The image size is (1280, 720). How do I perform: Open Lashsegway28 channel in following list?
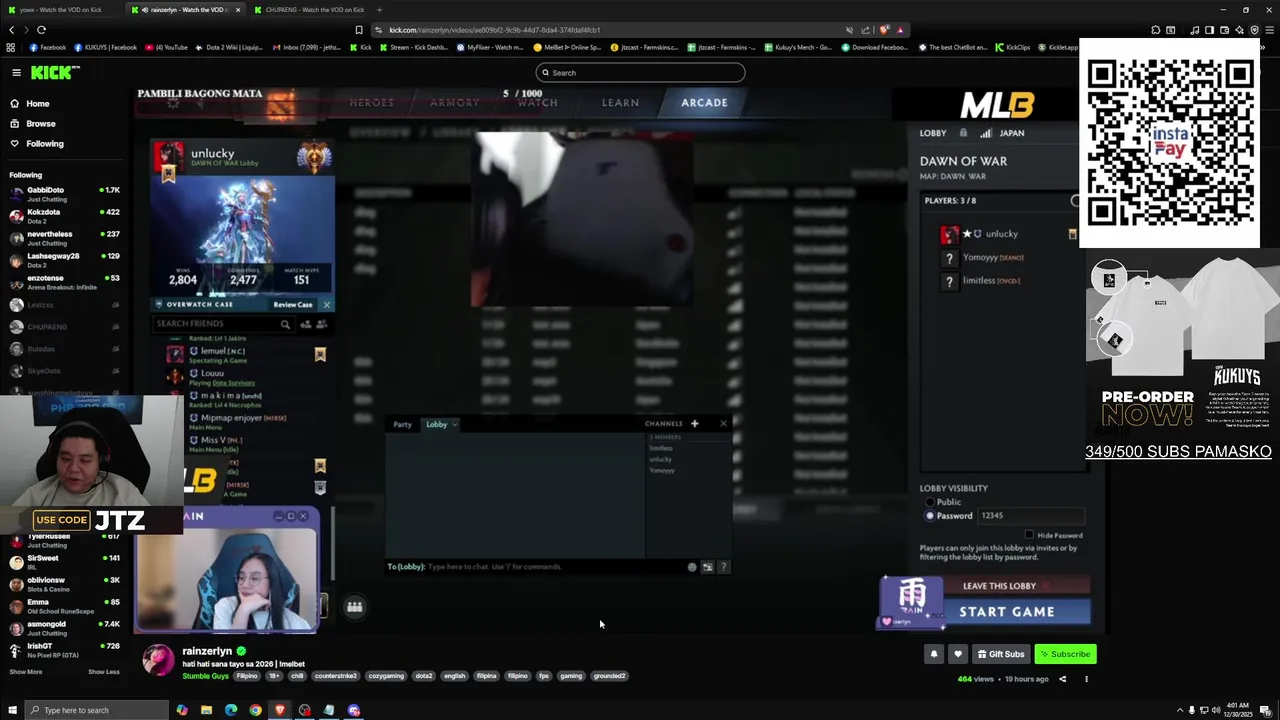coord(64,260)
